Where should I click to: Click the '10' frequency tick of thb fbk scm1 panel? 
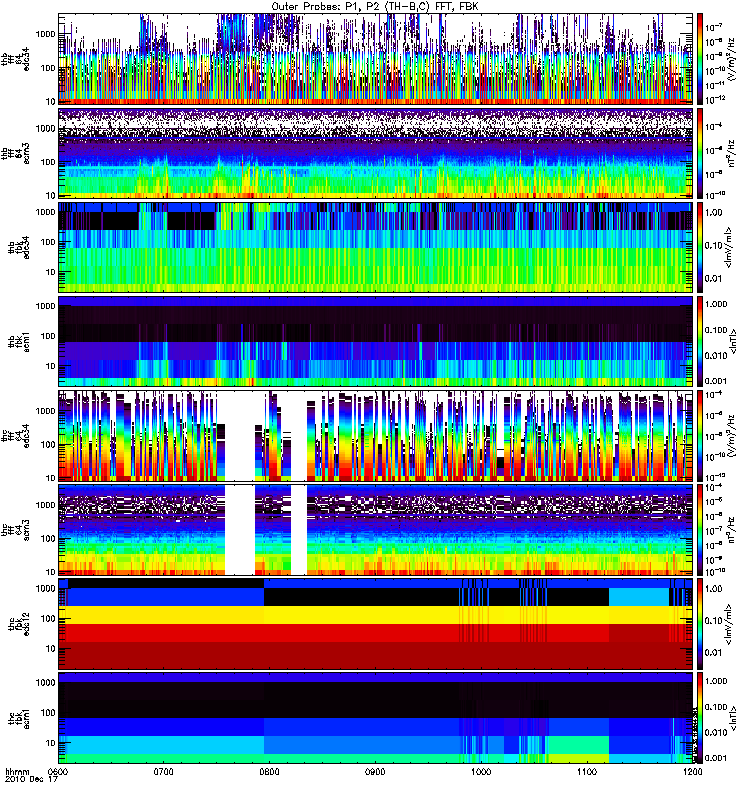pos(50,366)
